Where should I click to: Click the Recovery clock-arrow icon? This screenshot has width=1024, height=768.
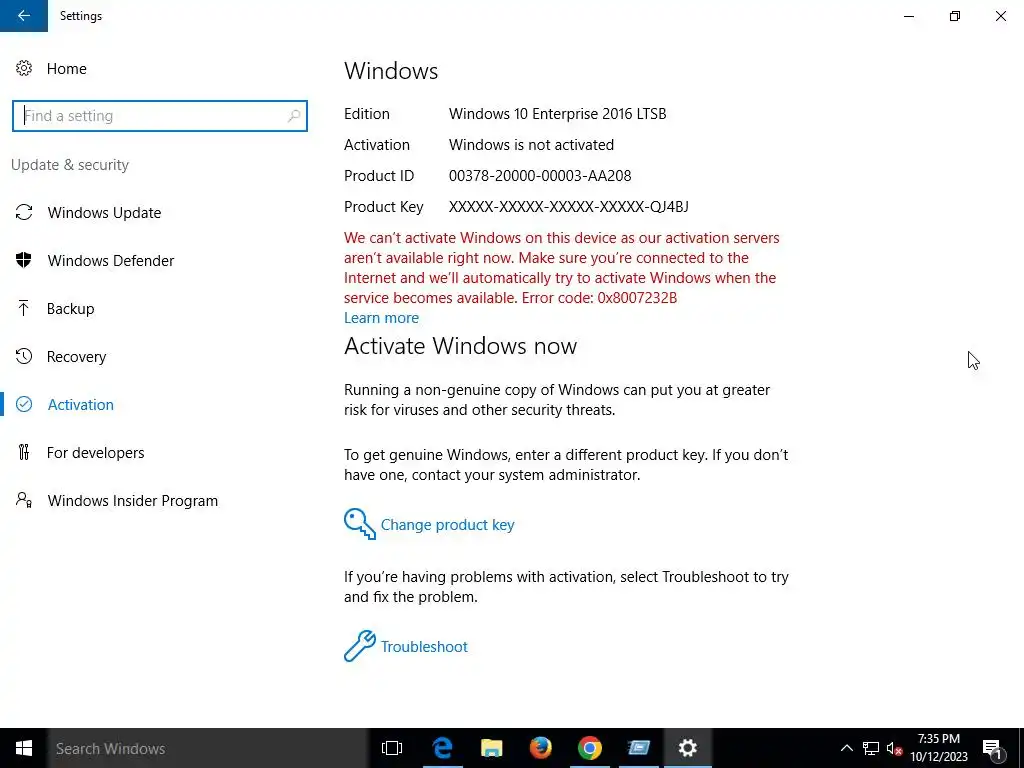point(24,356)
